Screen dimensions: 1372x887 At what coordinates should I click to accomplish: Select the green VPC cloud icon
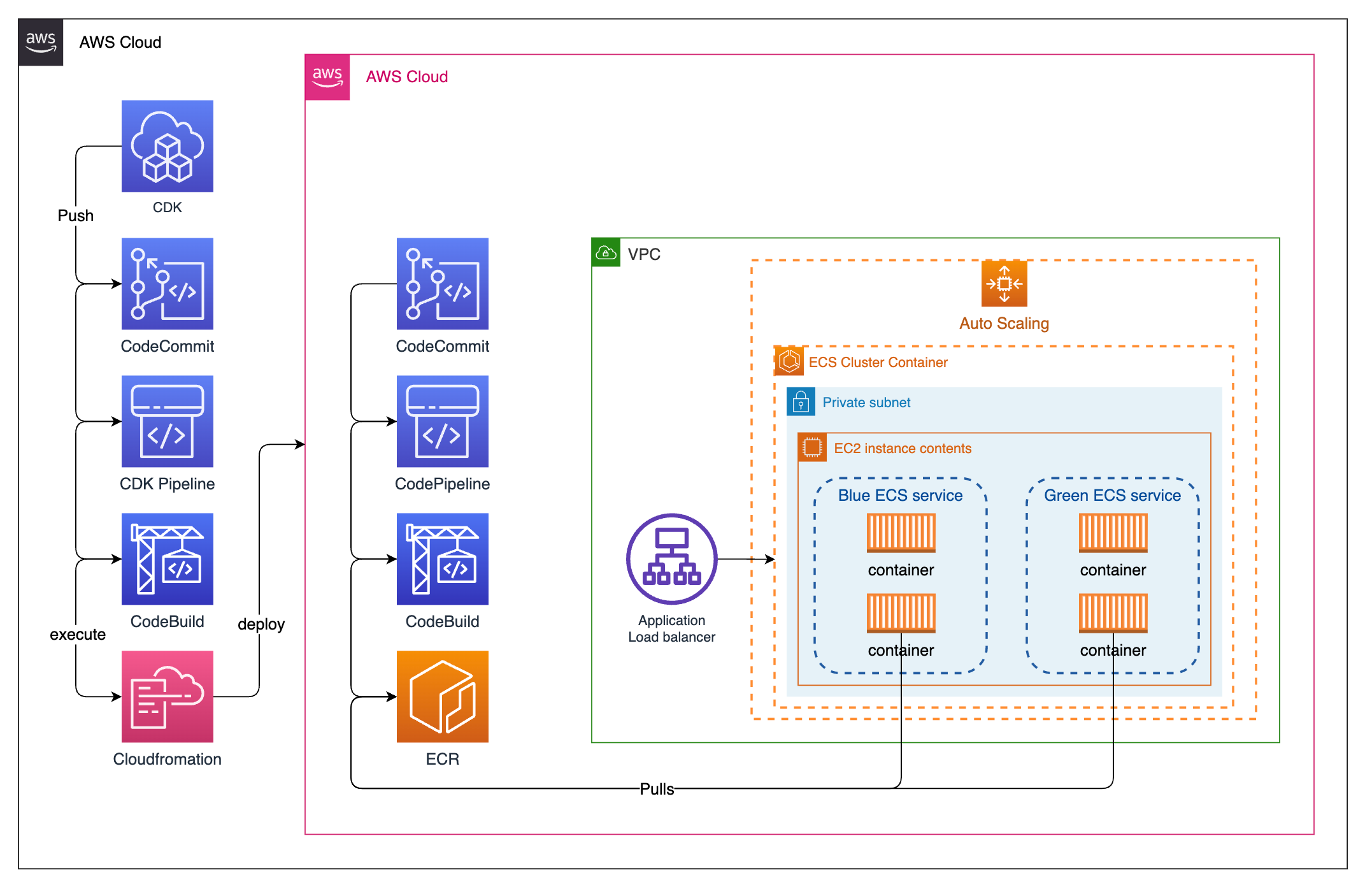point(606,253)
